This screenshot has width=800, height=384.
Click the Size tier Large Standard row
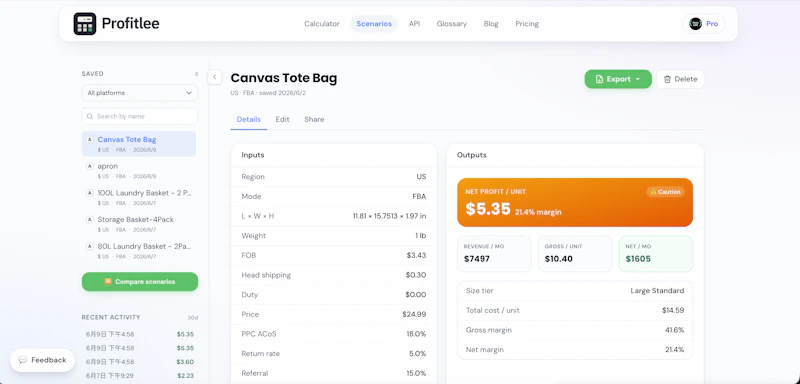click(575, 291)
